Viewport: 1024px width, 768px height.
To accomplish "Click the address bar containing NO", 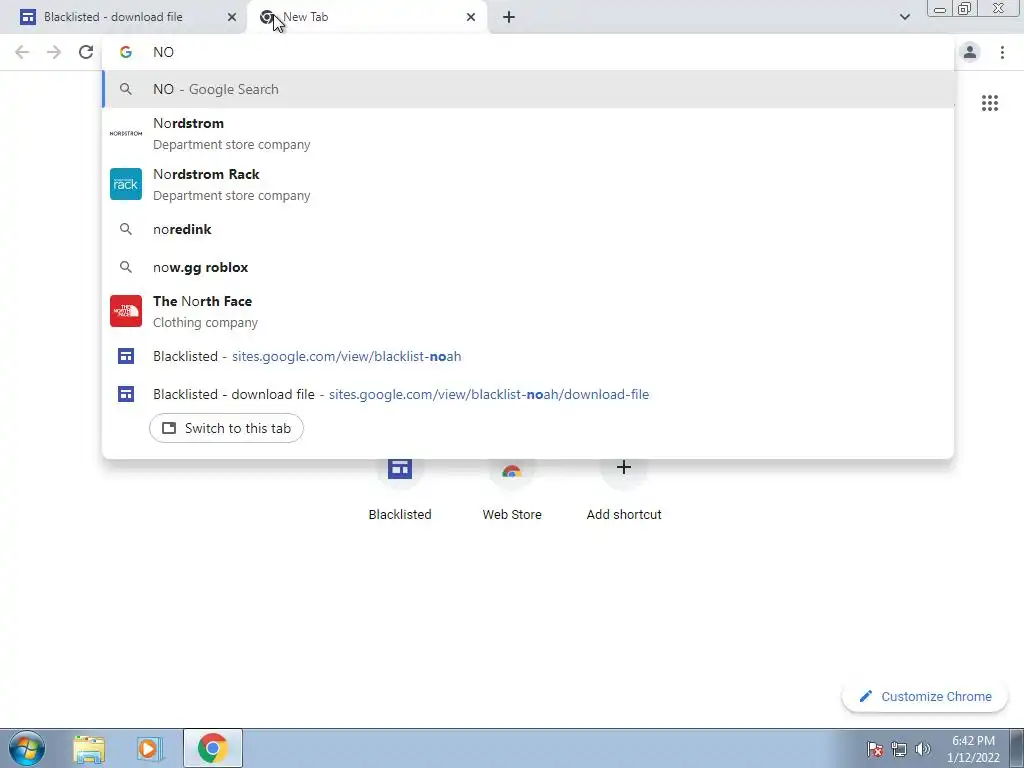I will (x=528, y=52).
